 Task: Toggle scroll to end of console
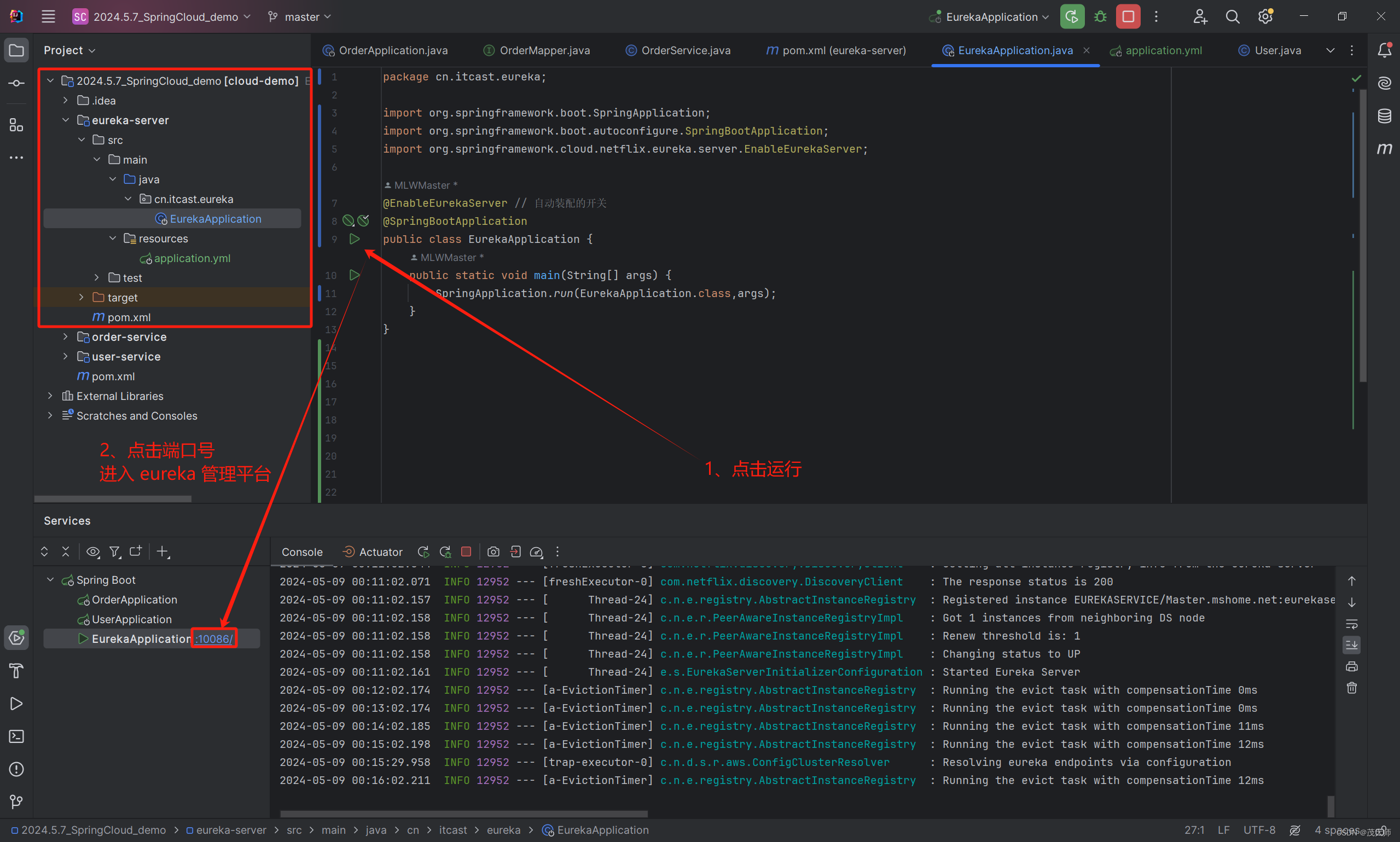(x=1352, y=645)
